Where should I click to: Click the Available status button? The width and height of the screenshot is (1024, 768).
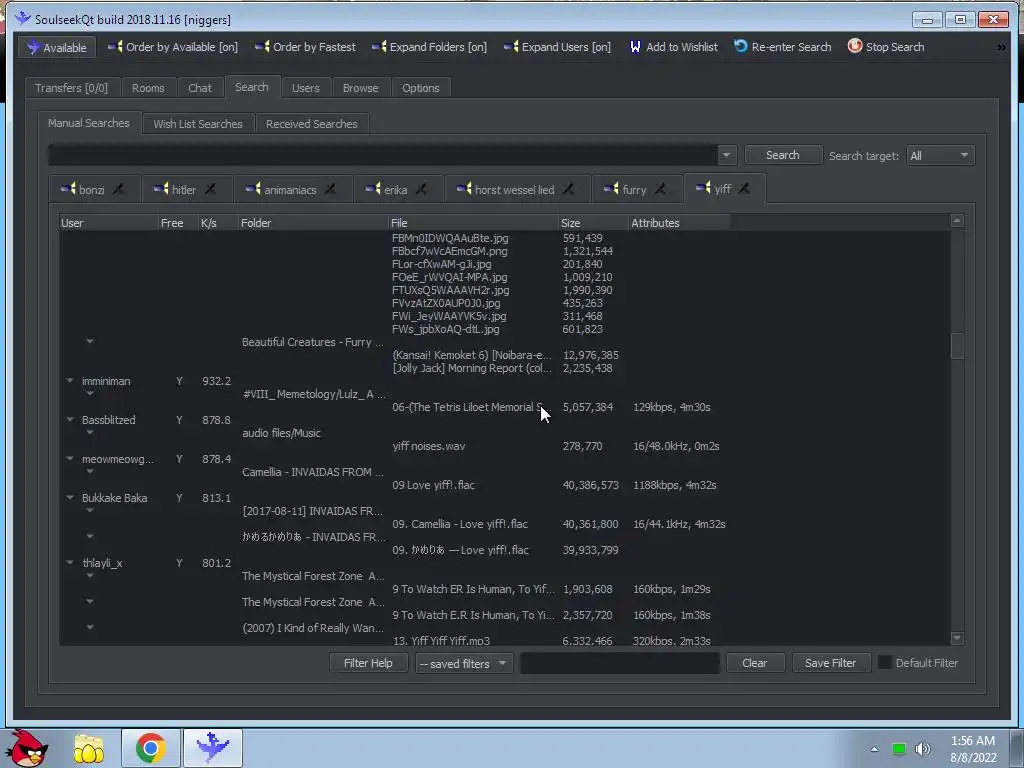tap(57, 47)
